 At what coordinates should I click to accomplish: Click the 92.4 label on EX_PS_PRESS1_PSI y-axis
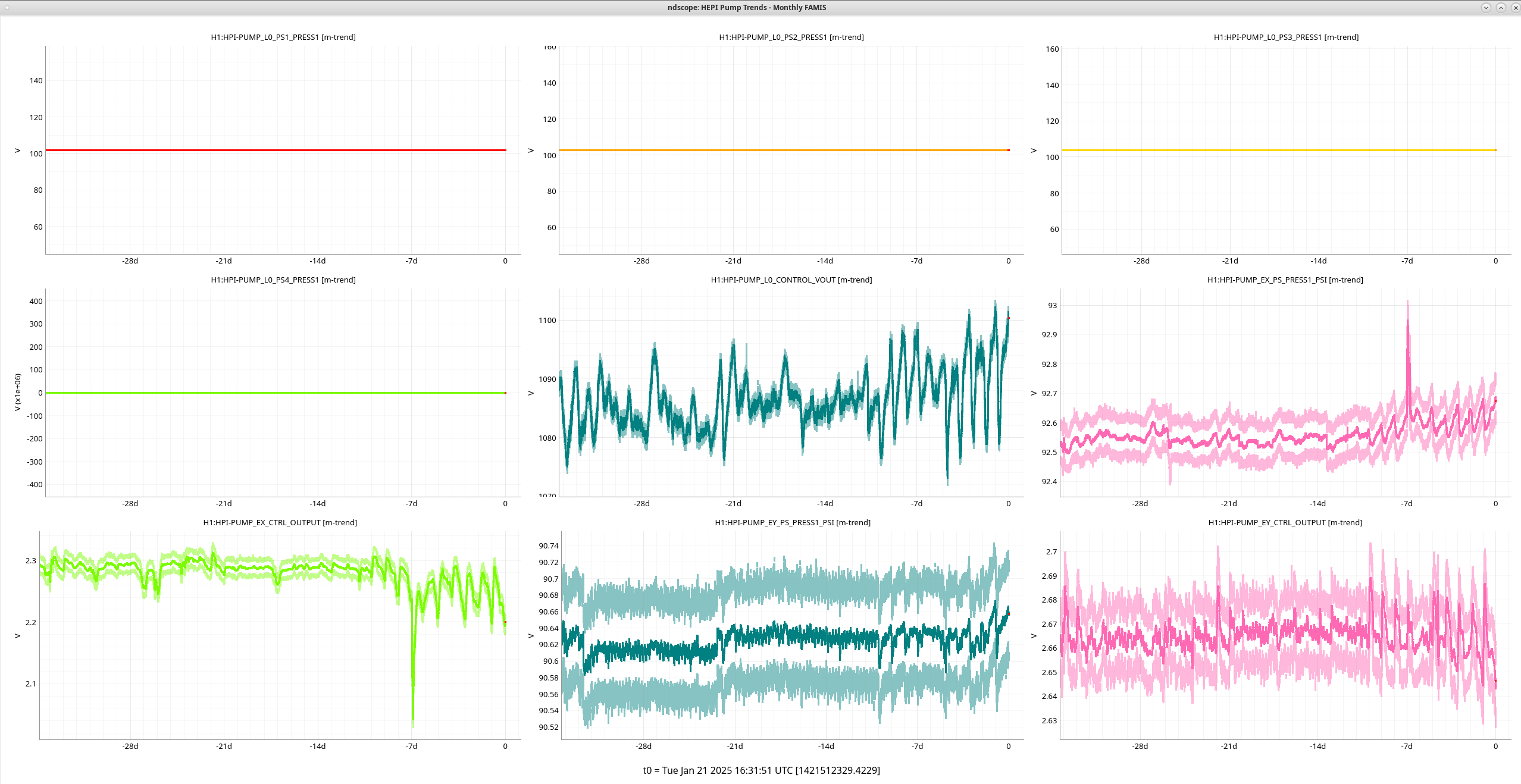1049,481
